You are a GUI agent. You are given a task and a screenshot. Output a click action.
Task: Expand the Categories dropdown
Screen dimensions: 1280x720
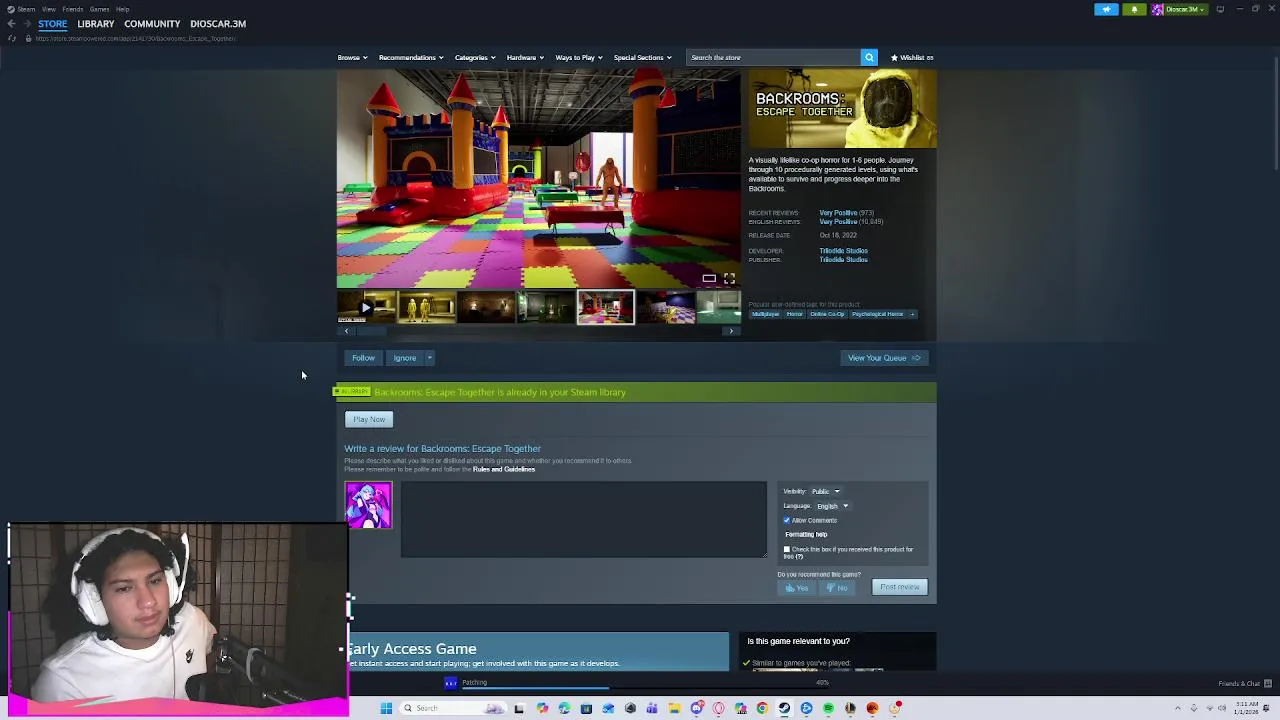474,57
